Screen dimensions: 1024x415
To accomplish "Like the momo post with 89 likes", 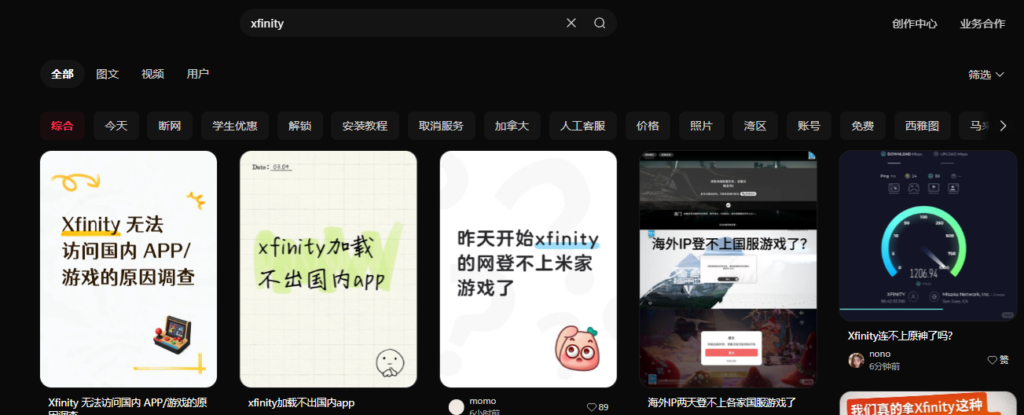I will [596, 407].
